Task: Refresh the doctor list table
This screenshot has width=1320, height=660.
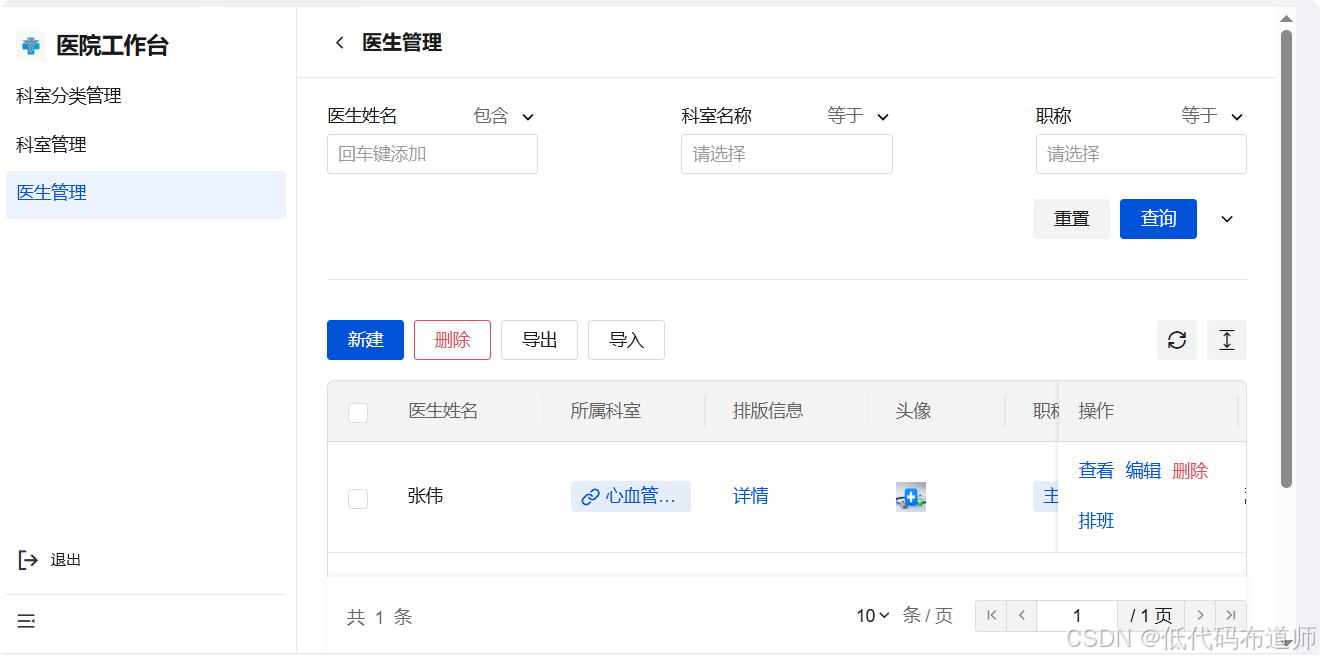Action: [1177, 340]
